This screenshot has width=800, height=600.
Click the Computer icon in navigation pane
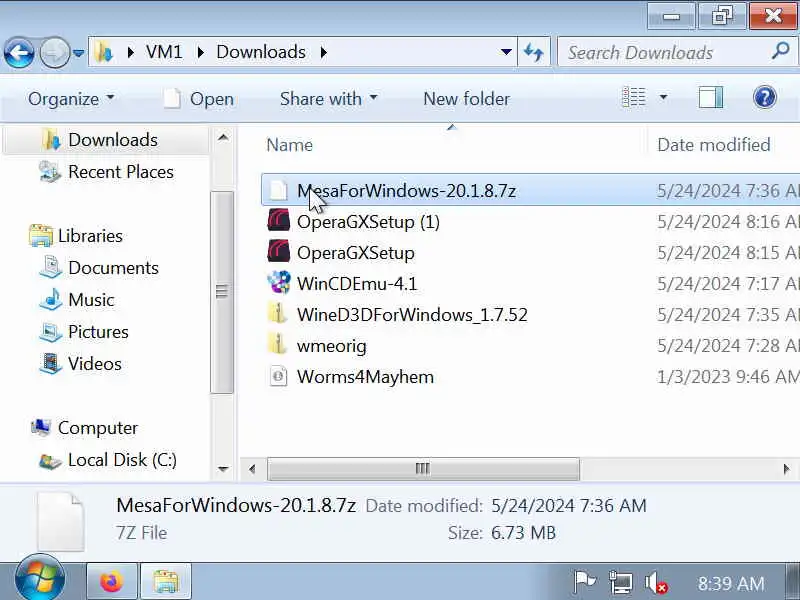41,427
